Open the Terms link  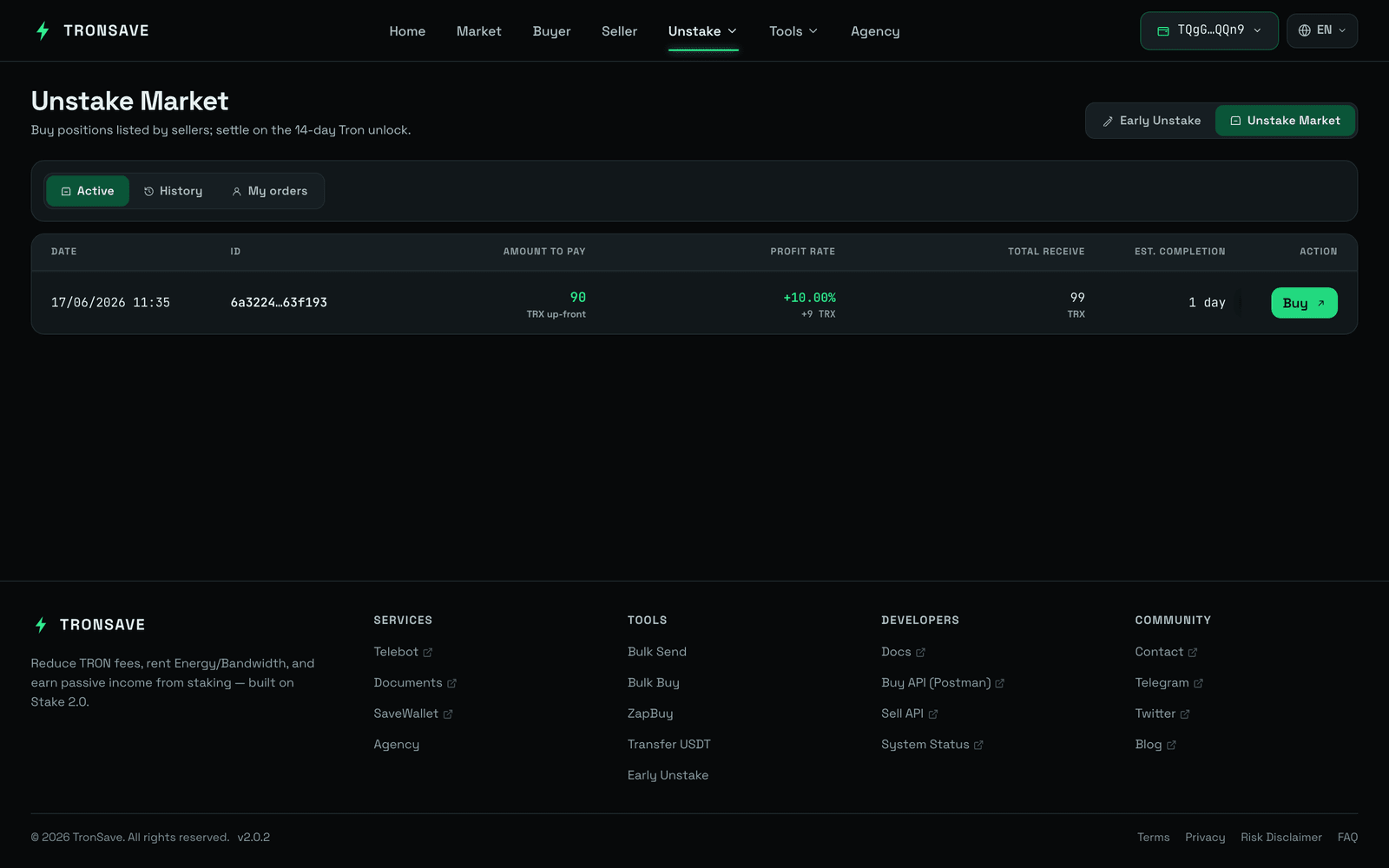click(1154, 838)
